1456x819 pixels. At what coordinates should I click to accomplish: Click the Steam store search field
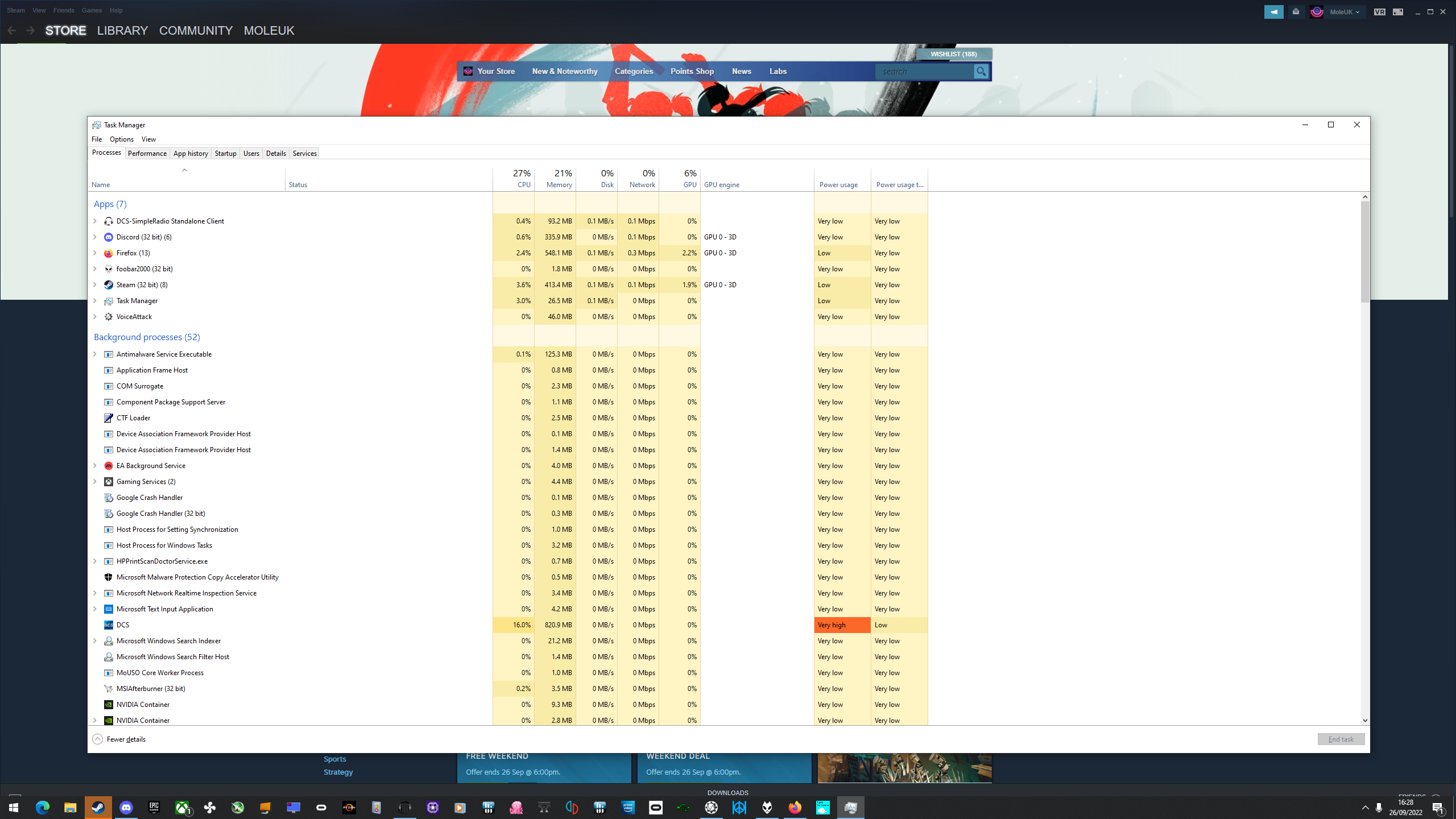tap(925, 71)
